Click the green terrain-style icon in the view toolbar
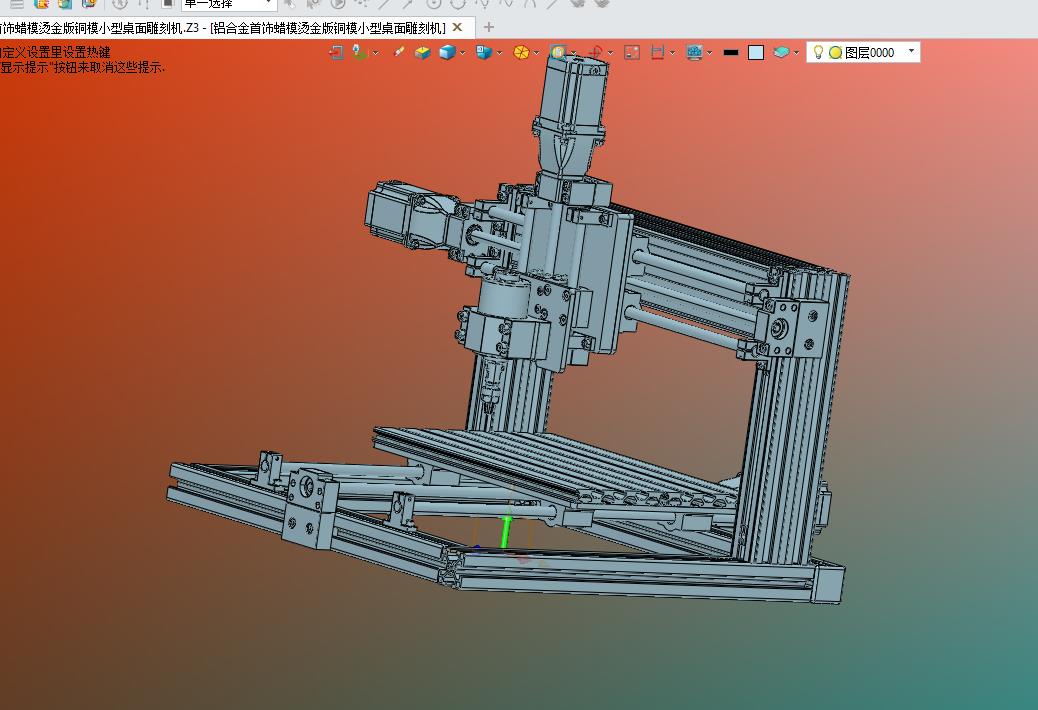This screenshot has width=1038, height=710. tap(359, 52)
